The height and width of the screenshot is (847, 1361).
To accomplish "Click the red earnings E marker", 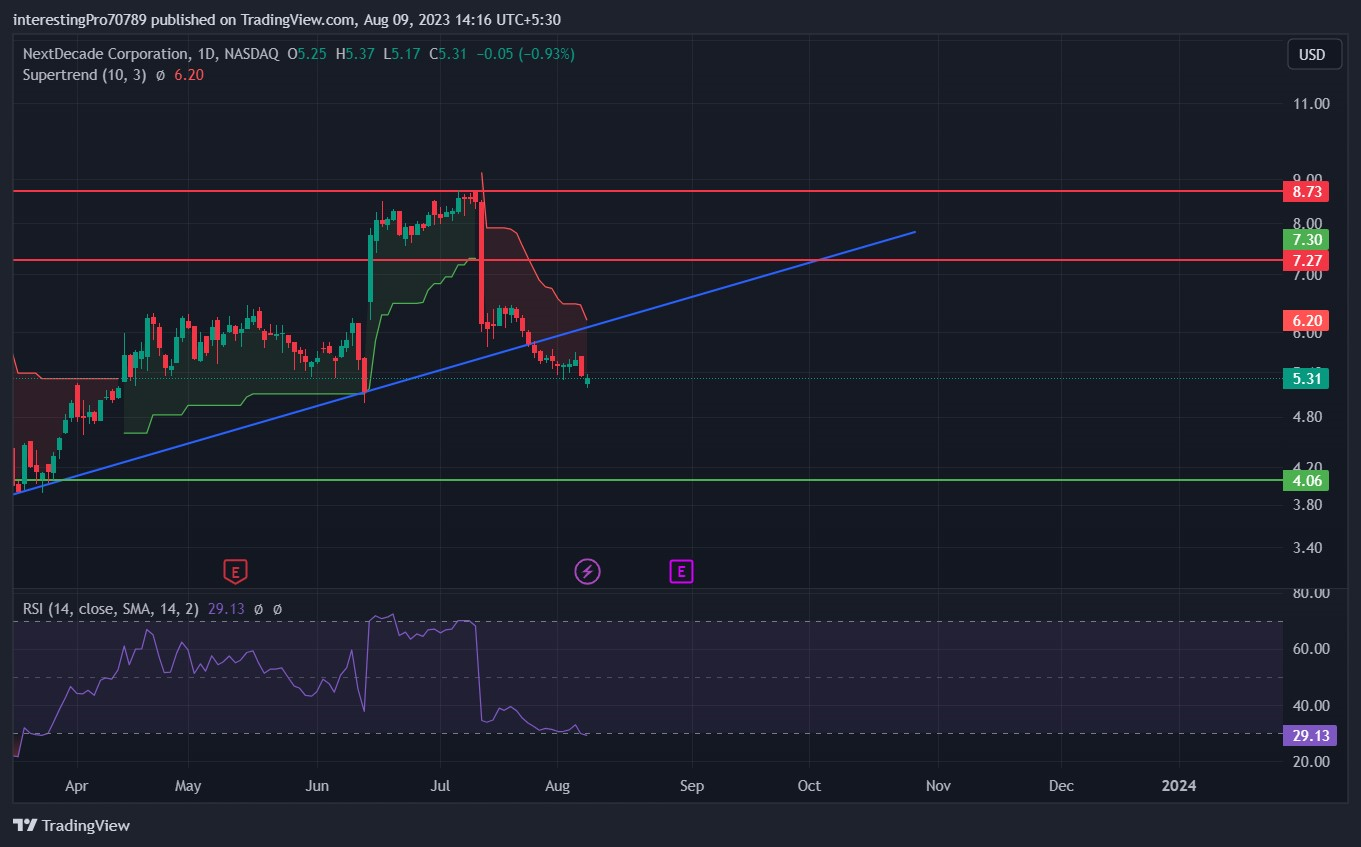I will coord(234,572).
